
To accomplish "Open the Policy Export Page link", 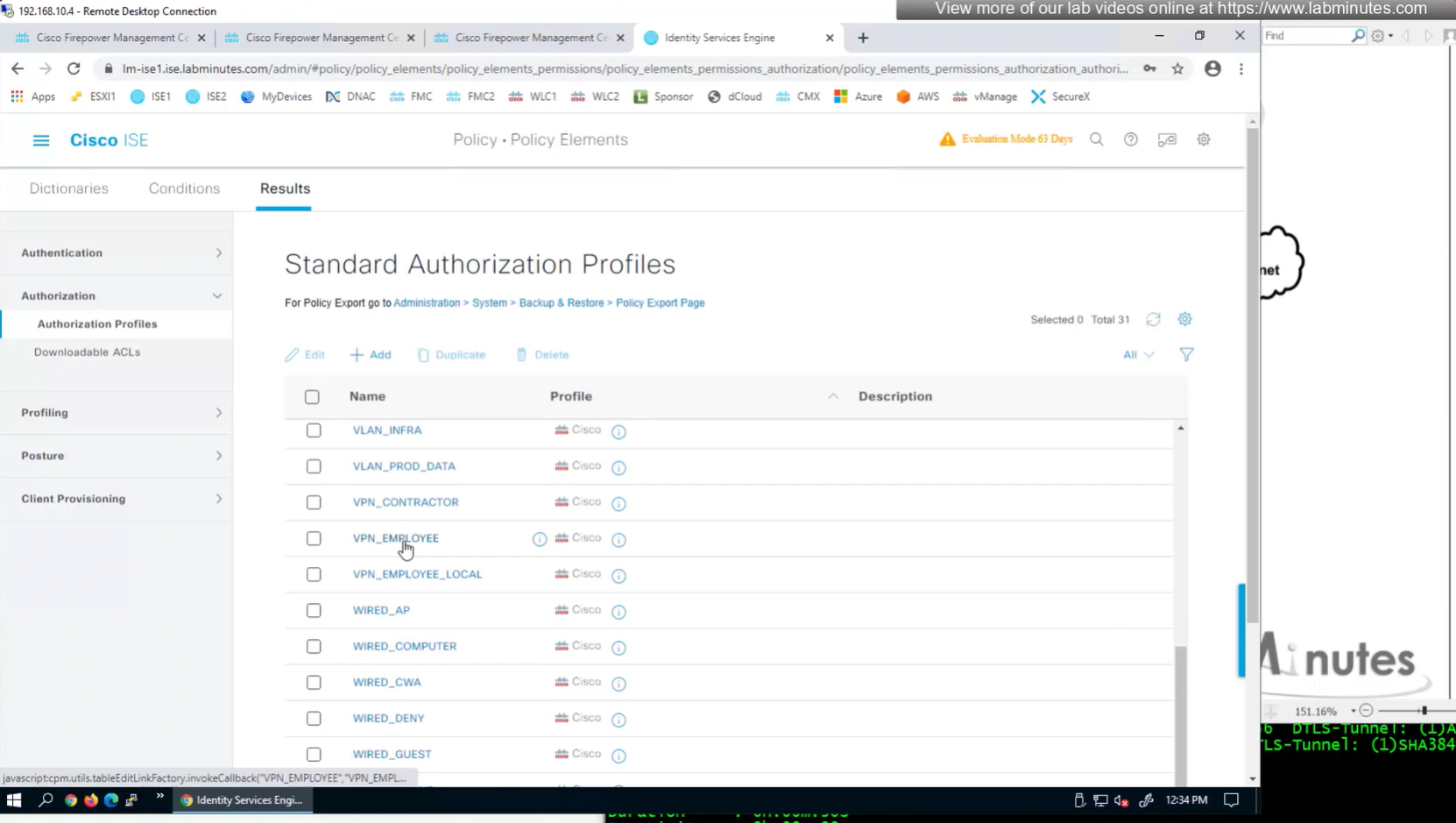I will (x=660, y=303).
